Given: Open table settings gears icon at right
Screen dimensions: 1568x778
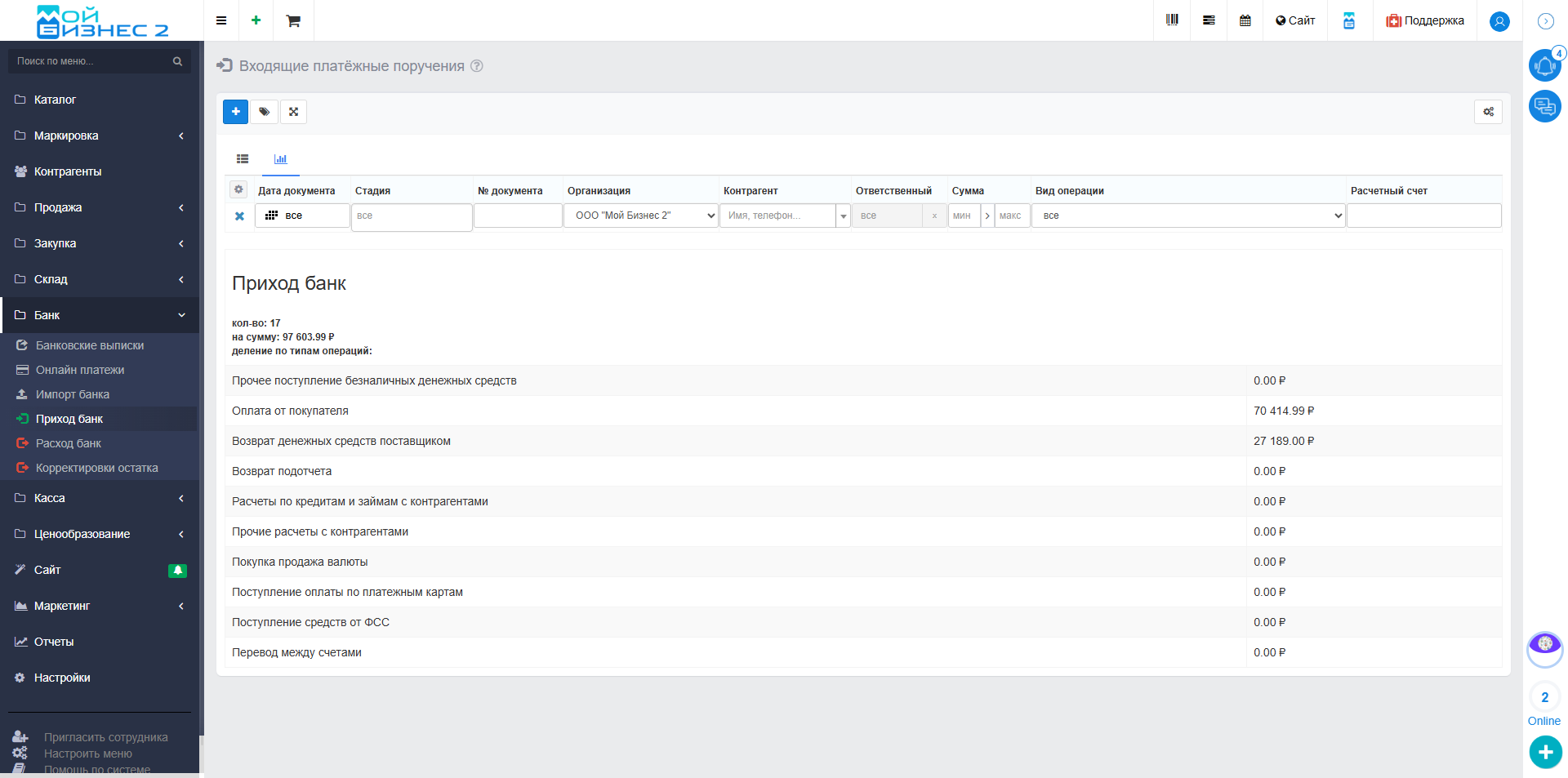Looking at the screenshot, I should pyautogui.click(x=1489, y=112).
